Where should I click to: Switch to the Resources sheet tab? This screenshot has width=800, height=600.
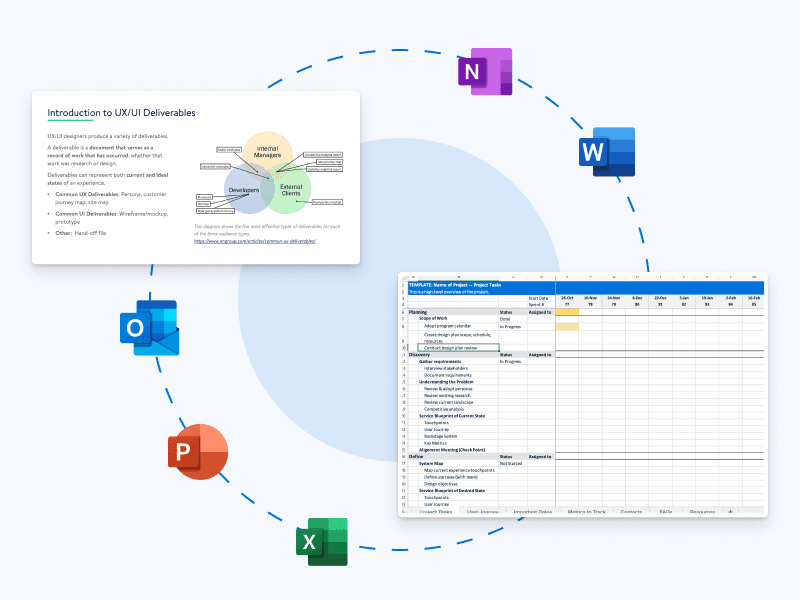click(702, 512)
